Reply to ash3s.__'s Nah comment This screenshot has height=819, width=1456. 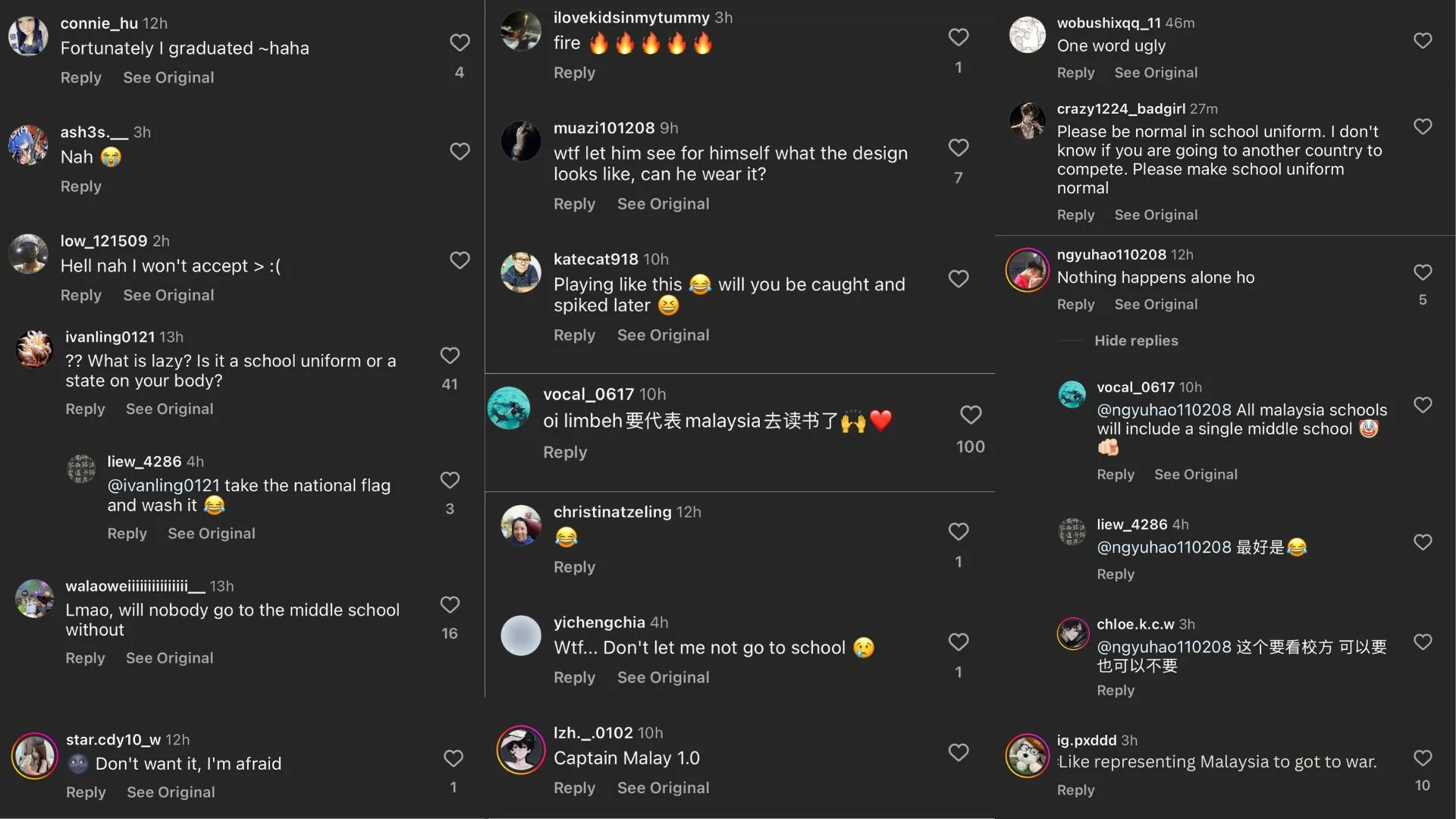[x=80, y=187]
